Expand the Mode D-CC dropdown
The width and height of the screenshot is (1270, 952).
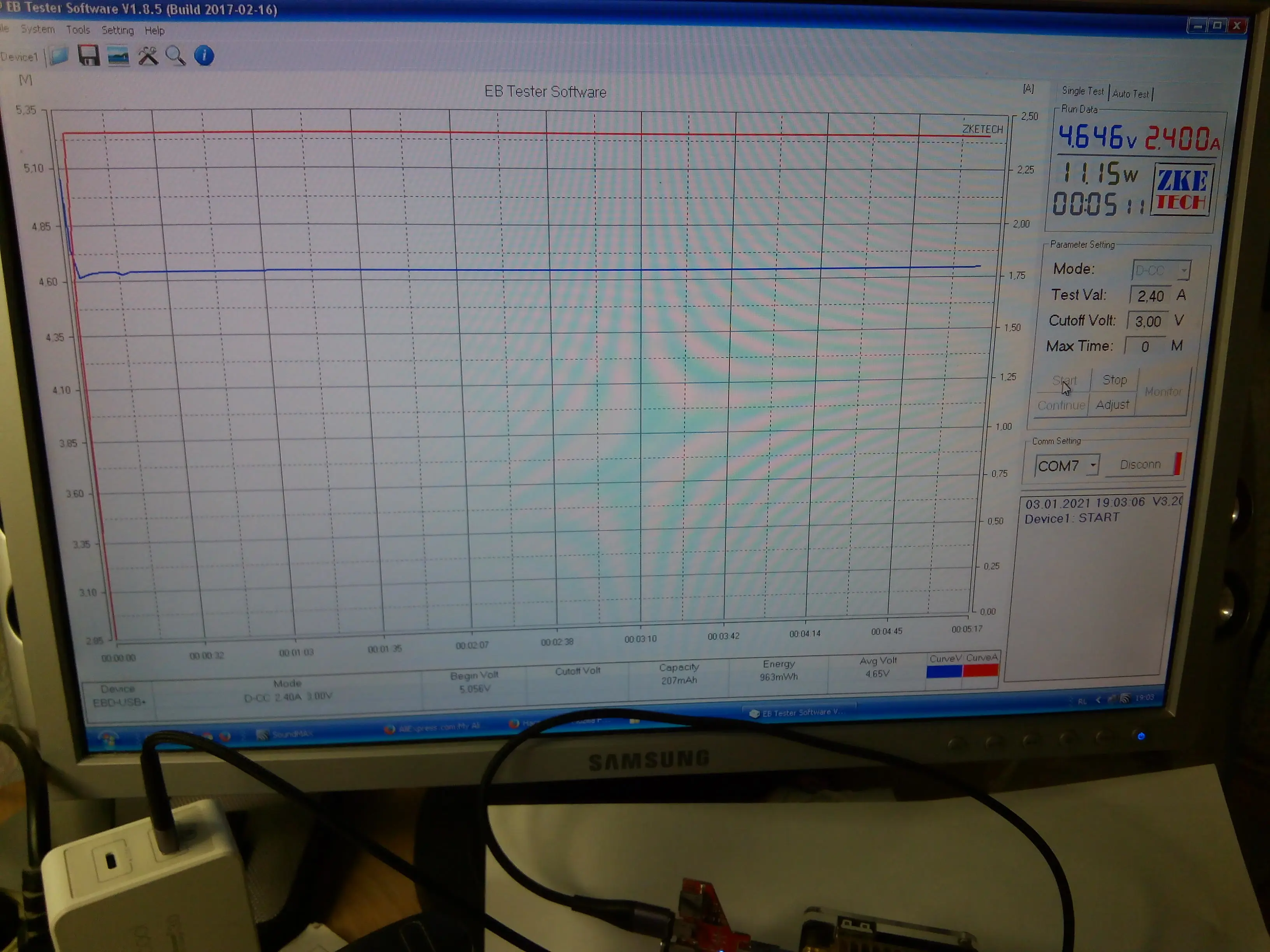point(1184,270)
